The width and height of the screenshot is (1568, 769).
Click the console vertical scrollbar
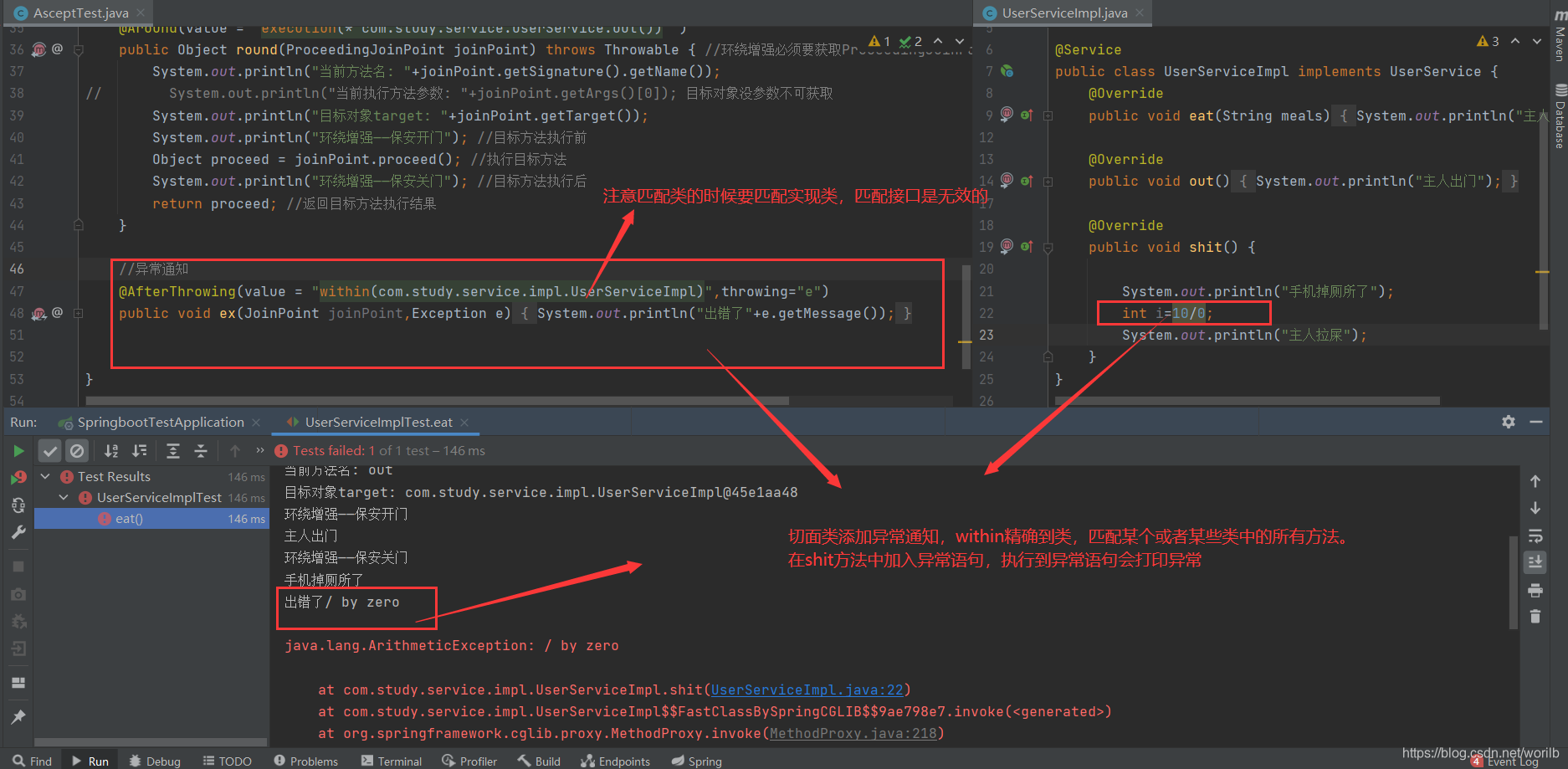point(1513,582)
